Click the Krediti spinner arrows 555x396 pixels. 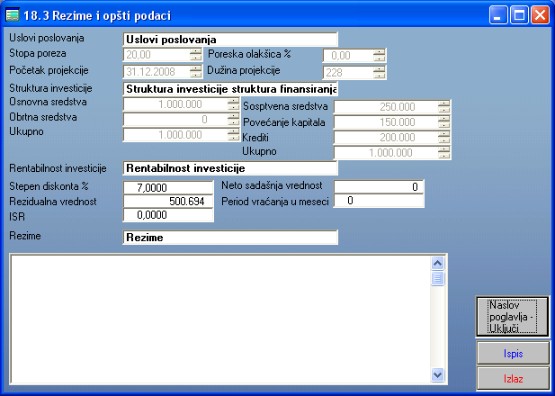444,137
